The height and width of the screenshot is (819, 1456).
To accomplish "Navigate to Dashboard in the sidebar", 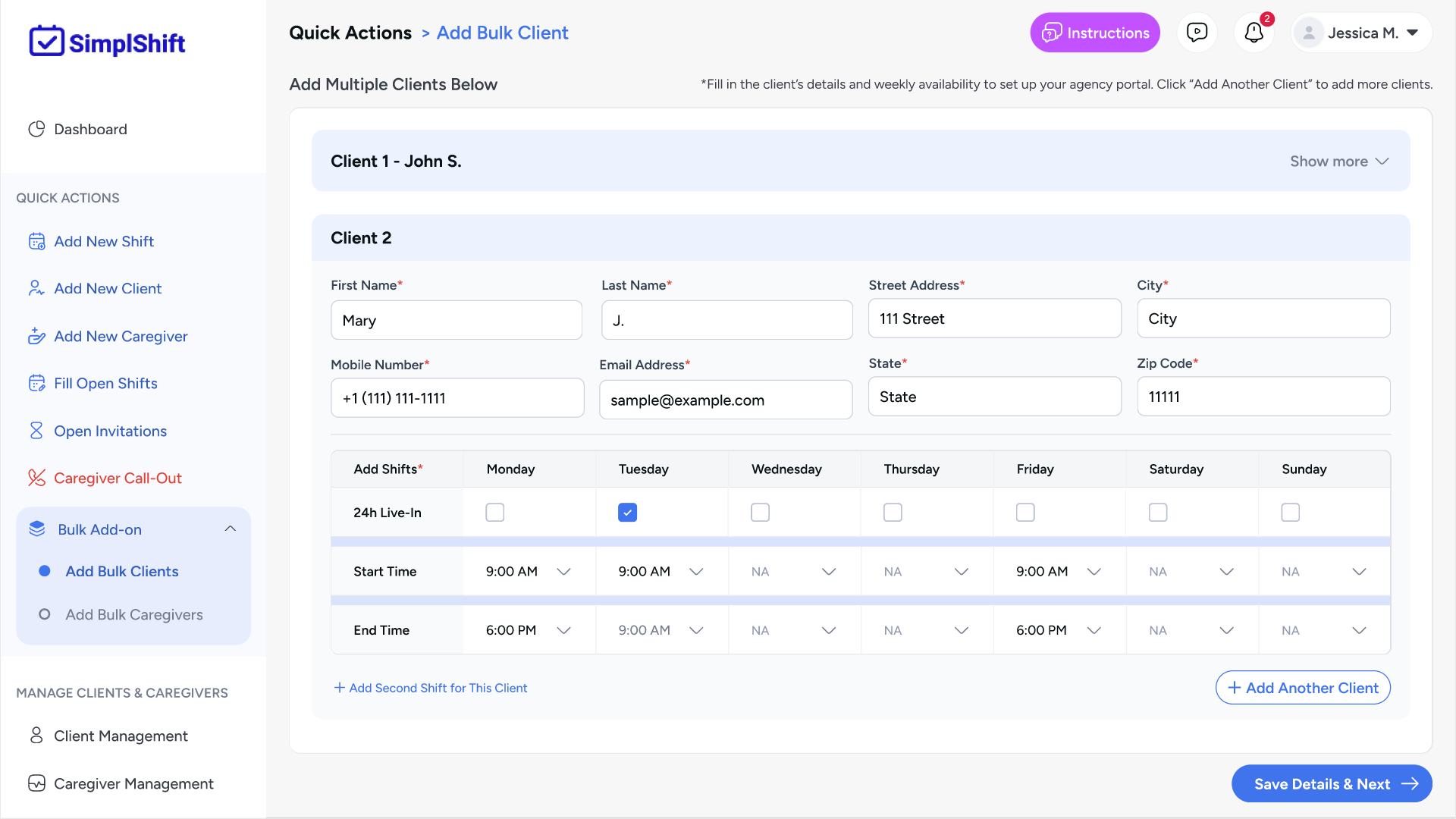I will [90, 129].
